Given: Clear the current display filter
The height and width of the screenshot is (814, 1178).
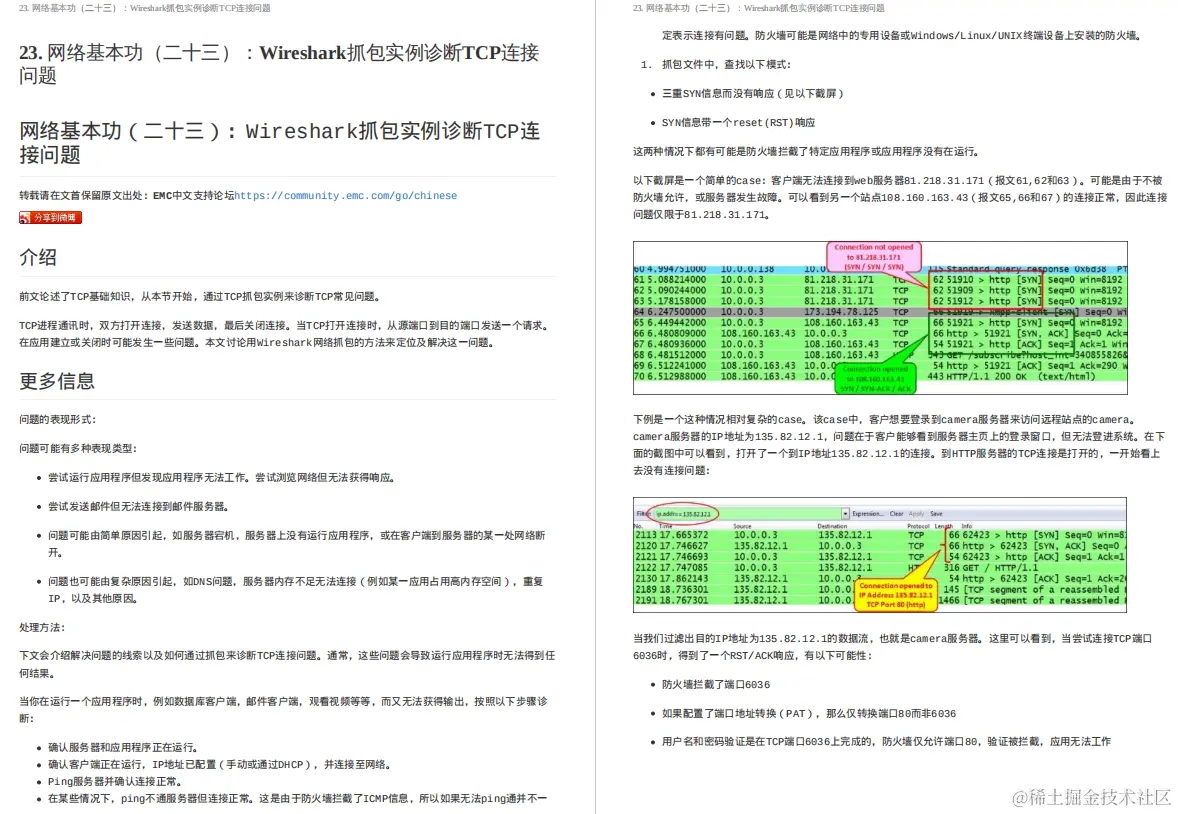Looking at the screenshot, I should (x=895, y=513).
